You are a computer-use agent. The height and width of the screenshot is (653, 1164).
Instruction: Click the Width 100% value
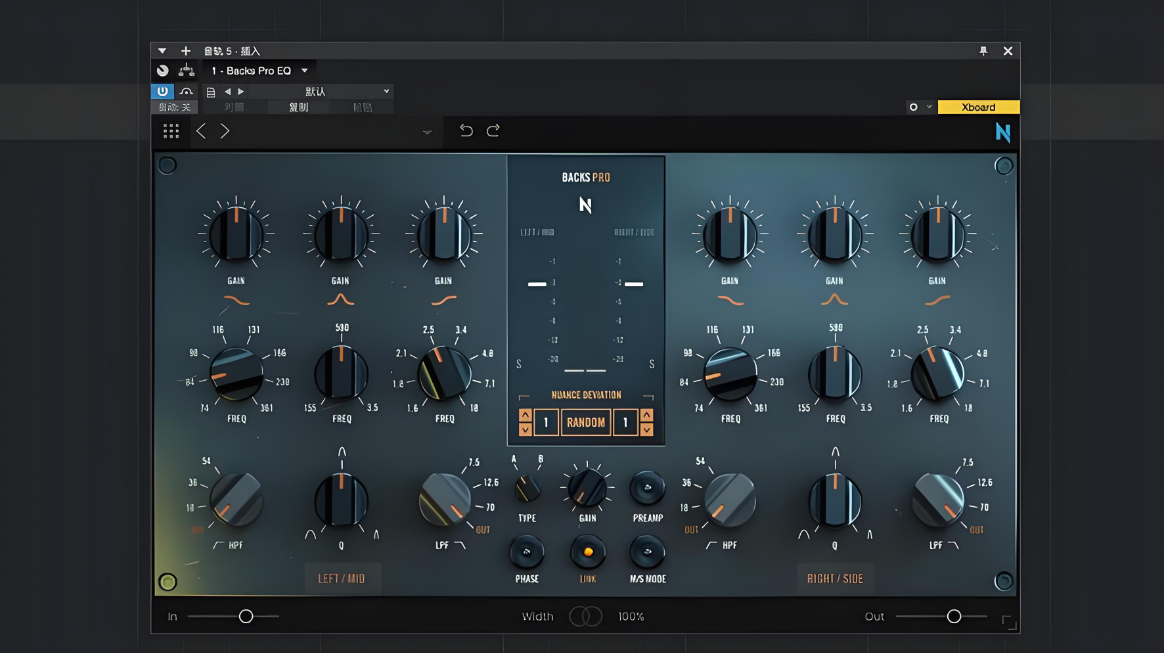(x=631, y=617)
